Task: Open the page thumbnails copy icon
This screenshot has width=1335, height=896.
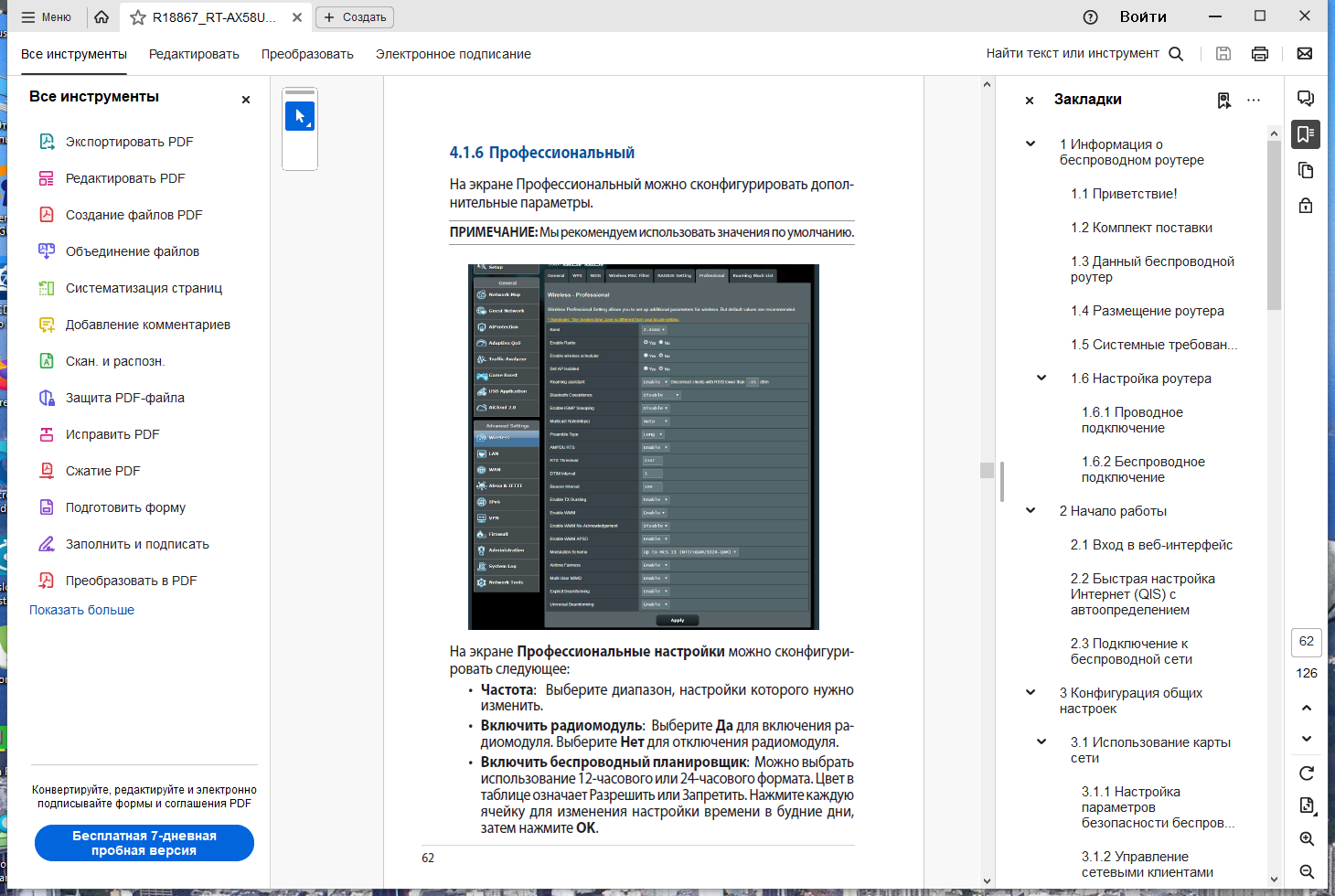Action: pyautogui.click(x=1306, y=170)
